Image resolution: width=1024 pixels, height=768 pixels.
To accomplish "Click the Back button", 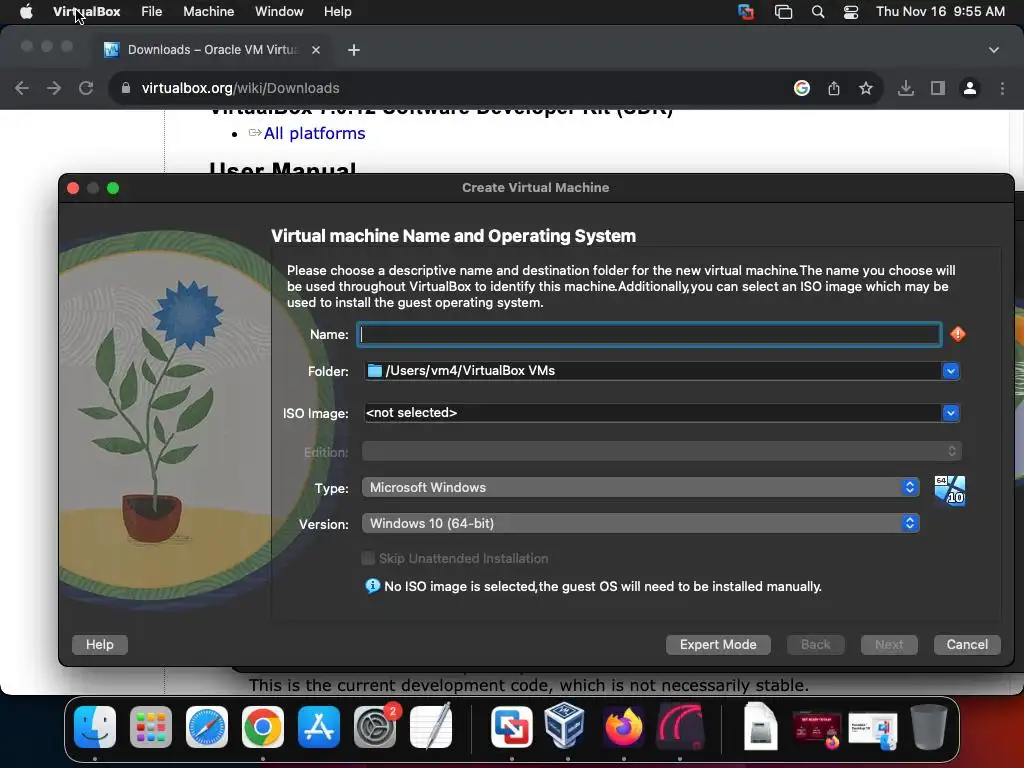I will 816,645.
